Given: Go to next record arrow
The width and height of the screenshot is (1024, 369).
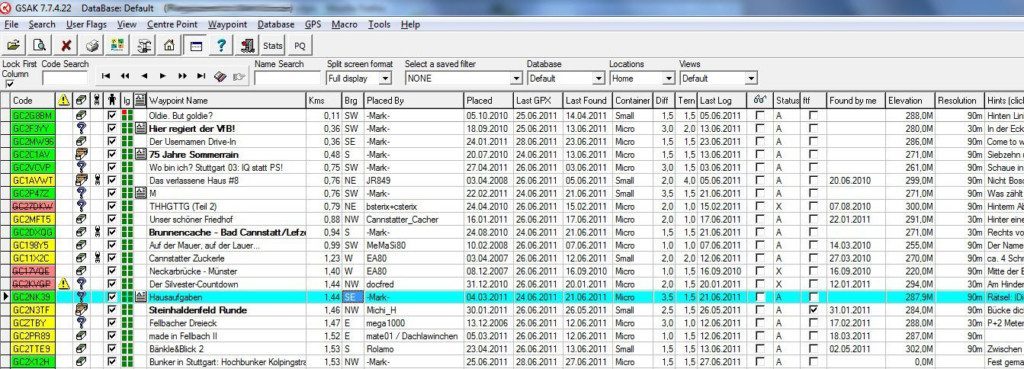Looking at the screenshot, I should point(163,76).
